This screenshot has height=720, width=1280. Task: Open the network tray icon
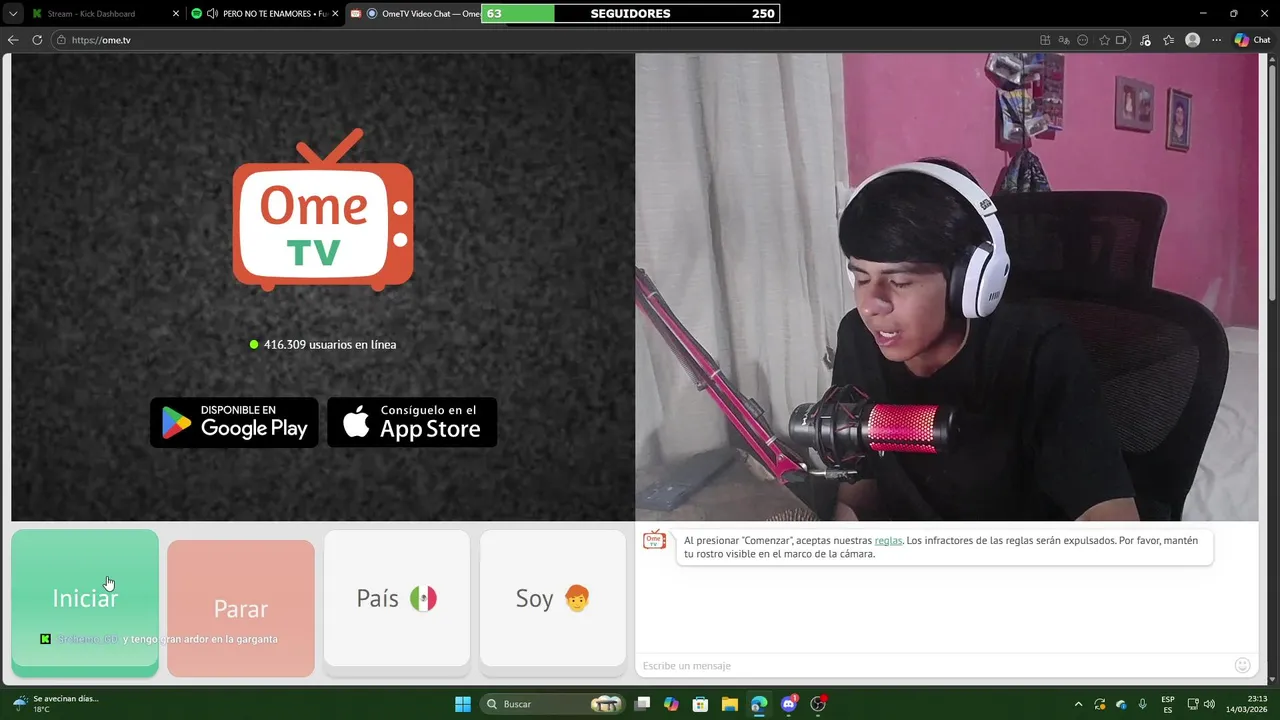pos(1193,704)
